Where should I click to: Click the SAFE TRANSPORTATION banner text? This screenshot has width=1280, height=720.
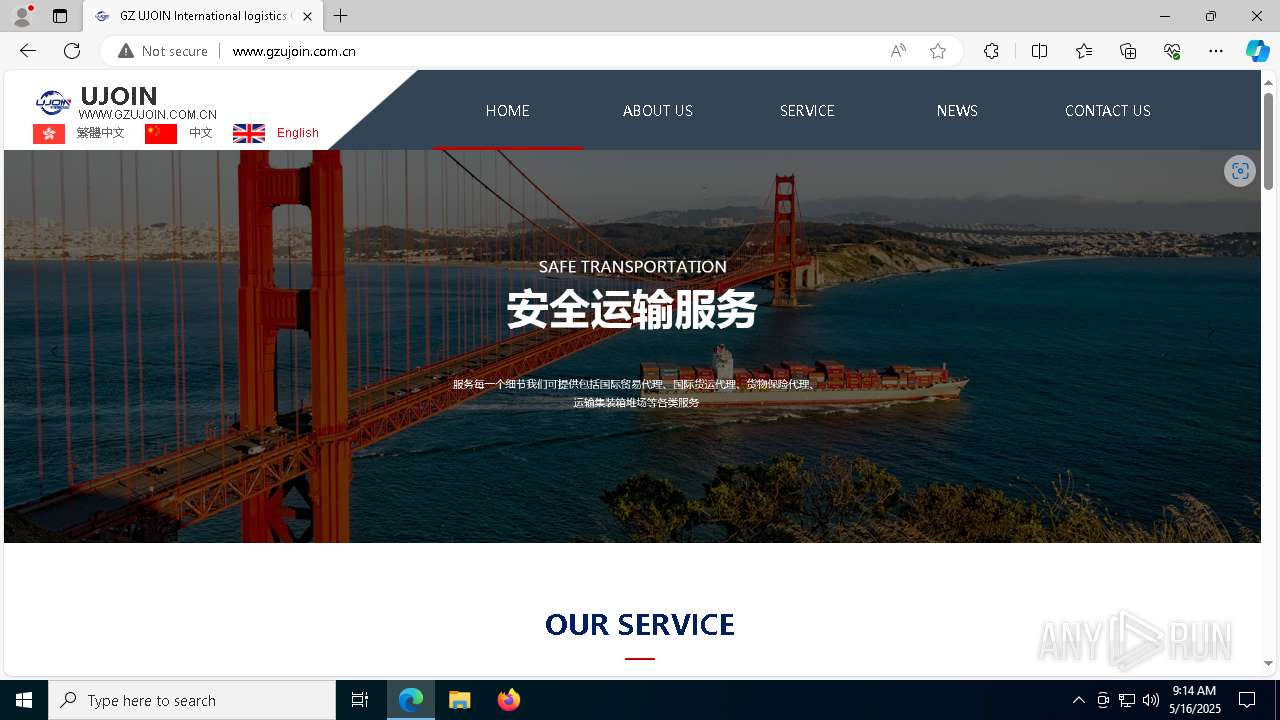pyautogui.click(x=633, y=267)
